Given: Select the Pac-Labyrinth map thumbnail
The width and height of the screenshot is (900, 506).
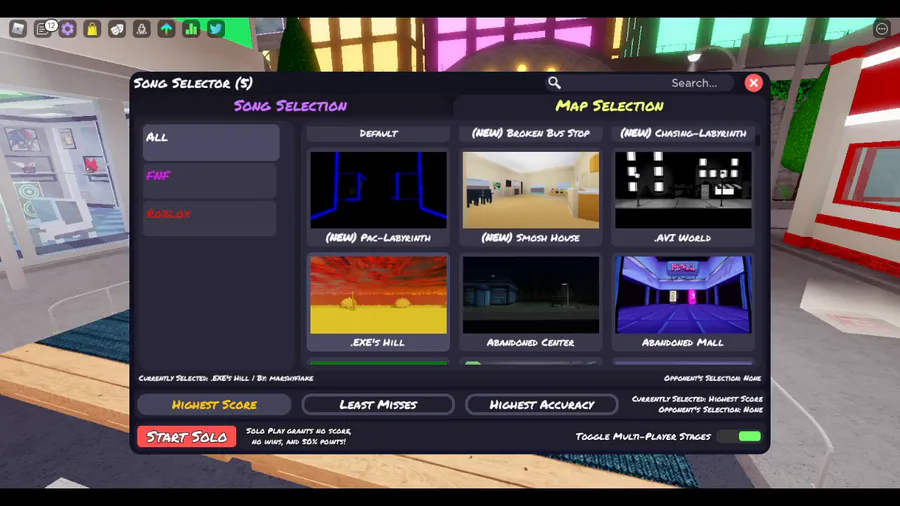Looking at the screenshot, I should point(378,190).
